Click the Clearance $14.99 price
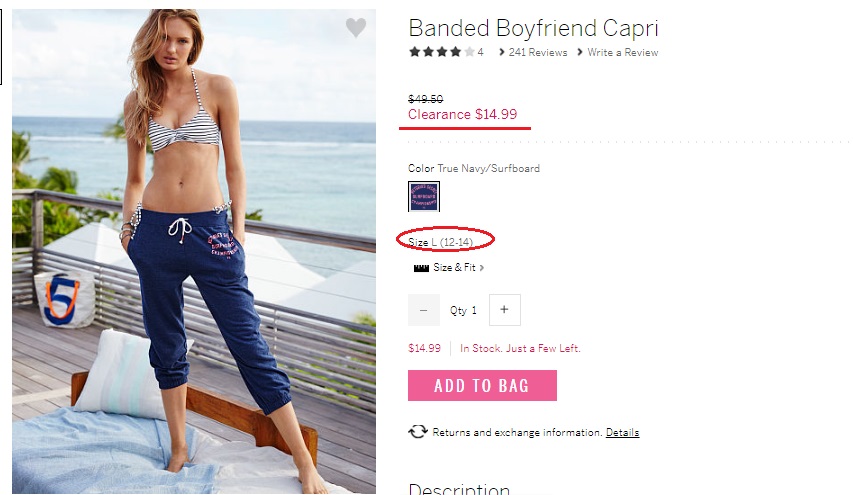This screenshot has height=495, width=853. pos(462,114)
